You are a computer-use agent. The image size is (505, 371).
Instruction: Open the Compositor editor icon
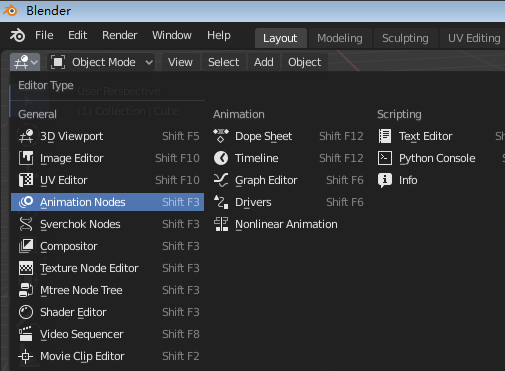click(x=26, y=246)
